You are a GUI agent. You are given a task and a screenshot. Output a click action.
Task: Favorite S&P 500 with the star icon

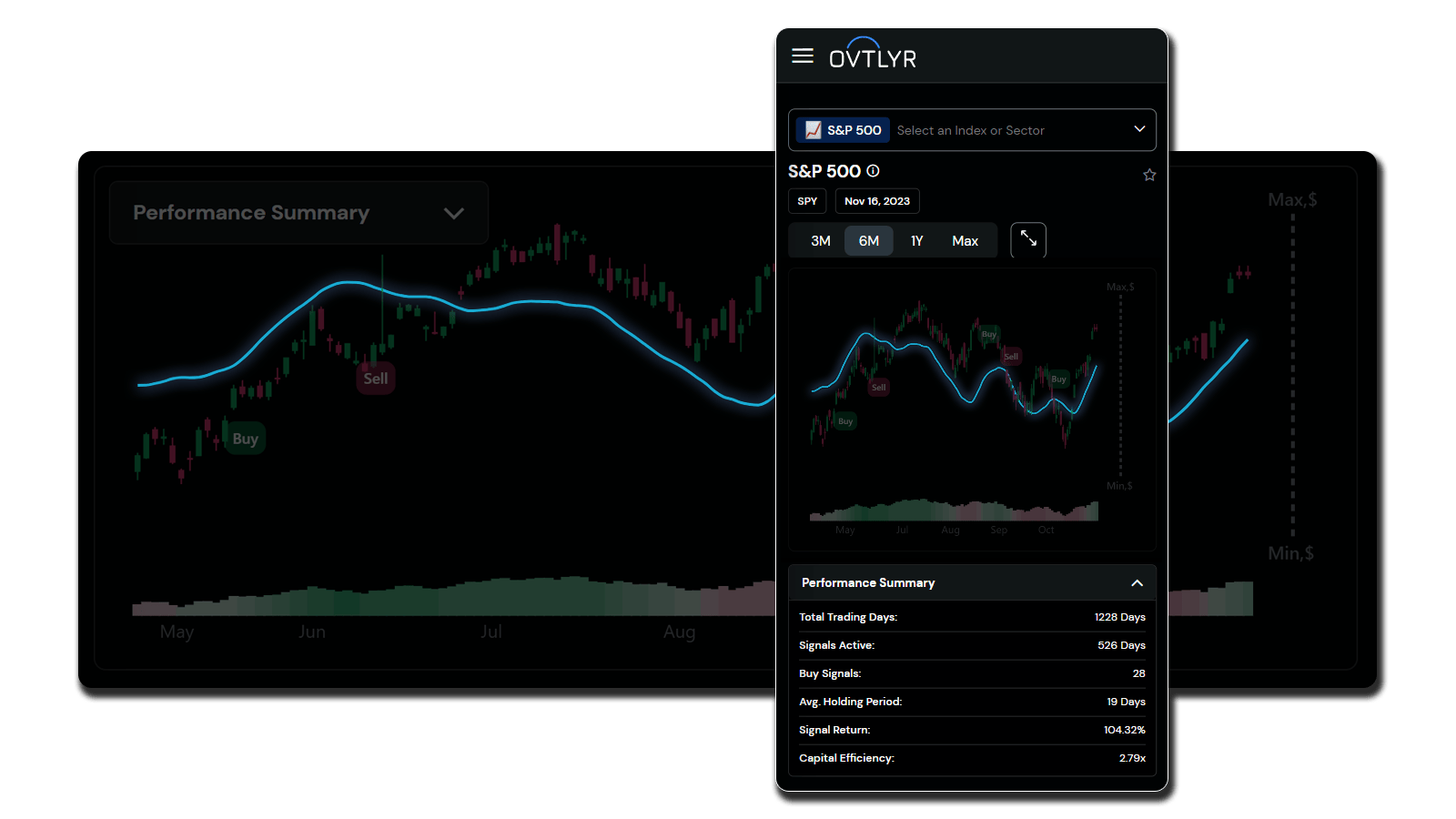pos(1149,175)
